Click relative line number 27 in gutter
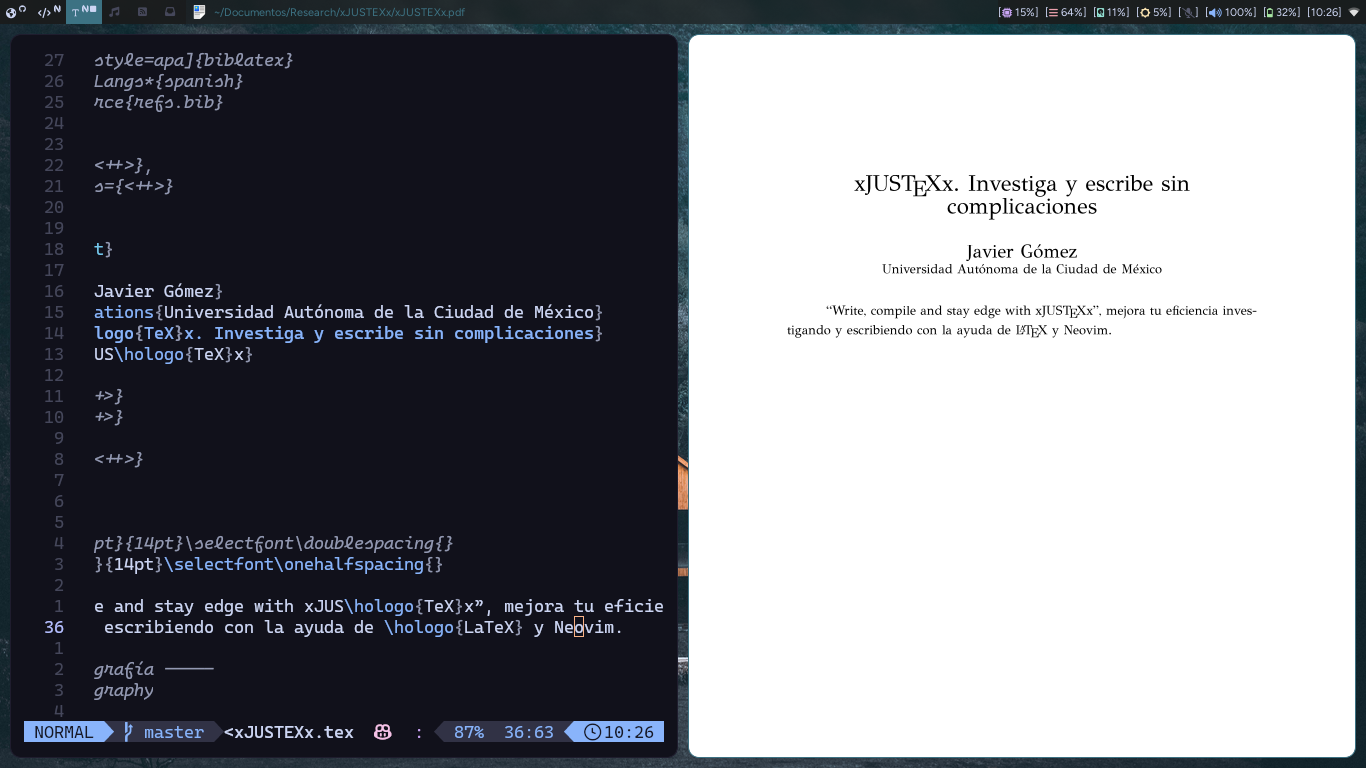 [54, 60]
